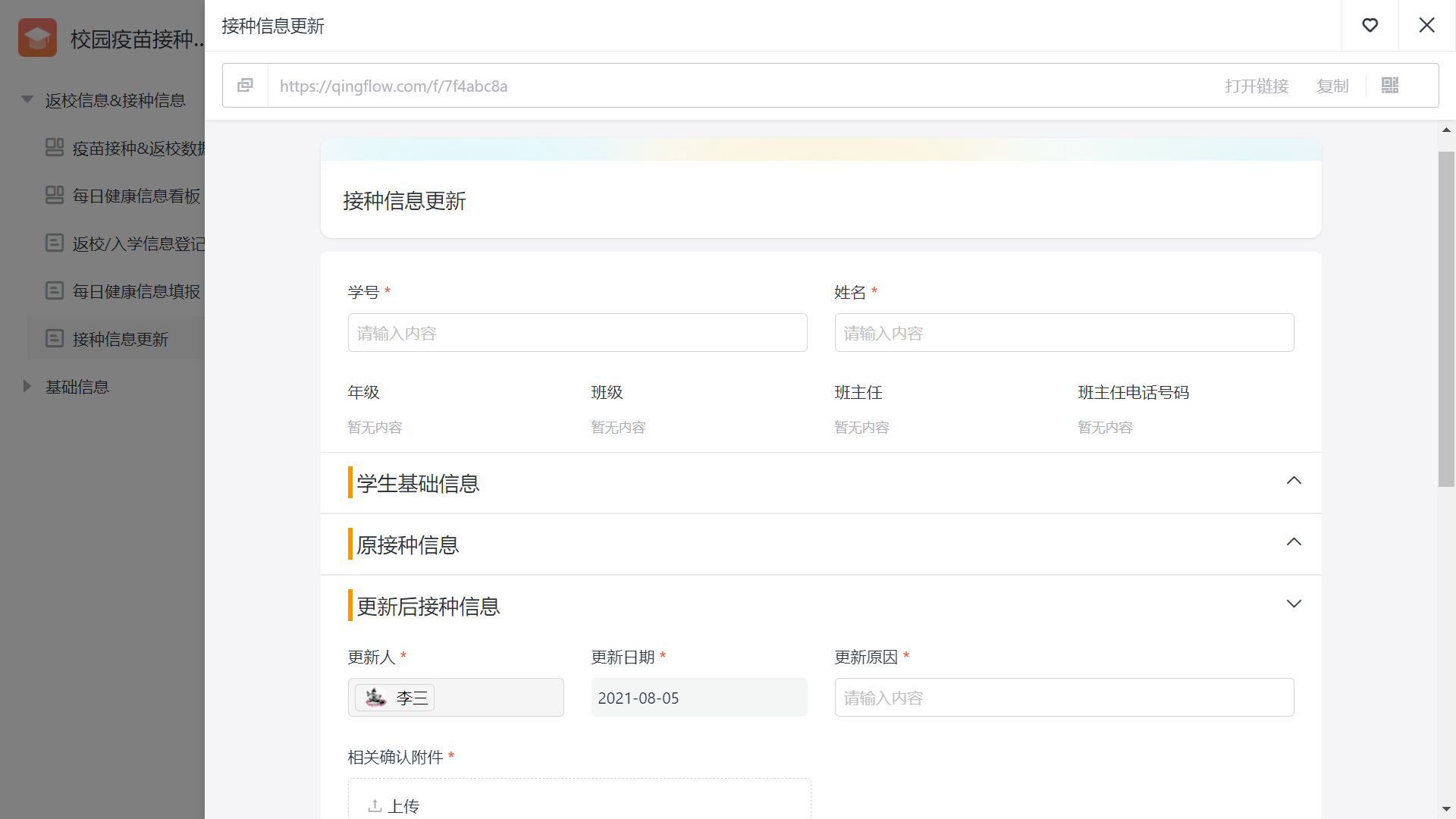Viewport: 1456px width, 819px height.
Task: Click the graduation cap app logo
Action: point(37,38)
